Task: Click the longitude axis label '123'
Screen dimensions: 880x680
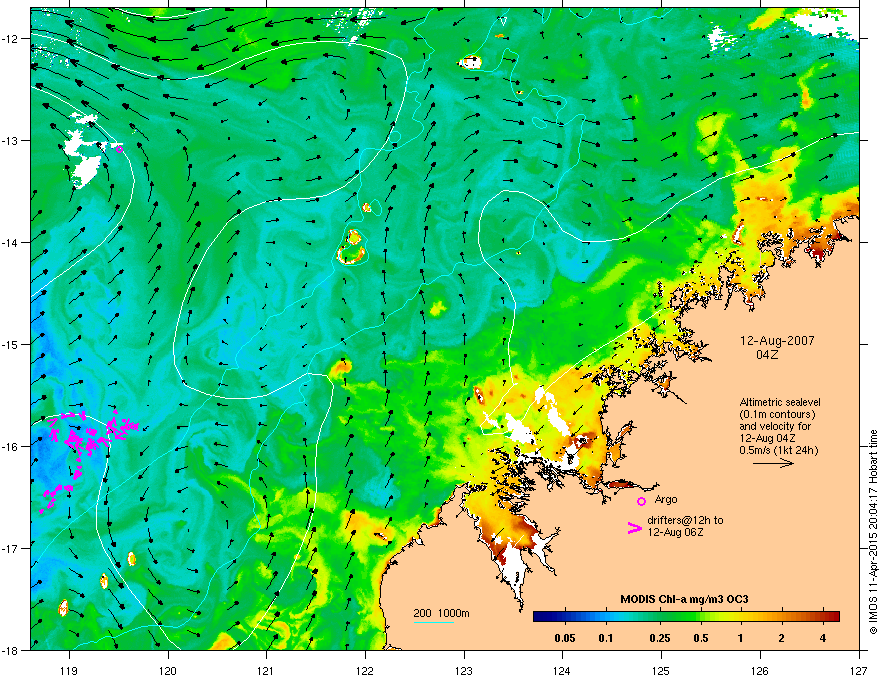Action: (x=464, y=670)
